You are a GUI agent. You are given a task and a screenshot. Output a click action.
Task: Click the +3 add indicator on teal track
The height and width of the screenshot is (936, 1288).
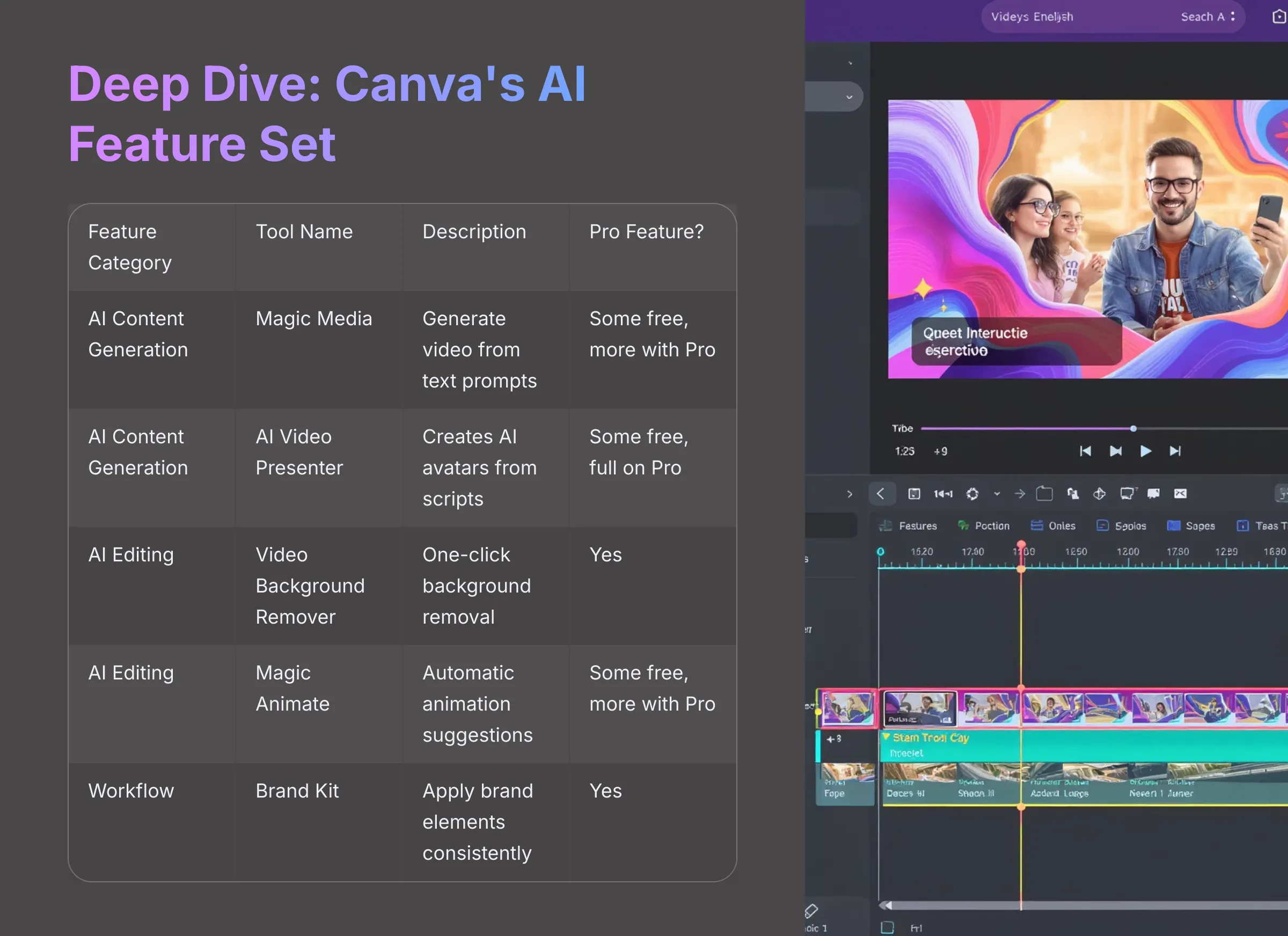tap(833, 739)
